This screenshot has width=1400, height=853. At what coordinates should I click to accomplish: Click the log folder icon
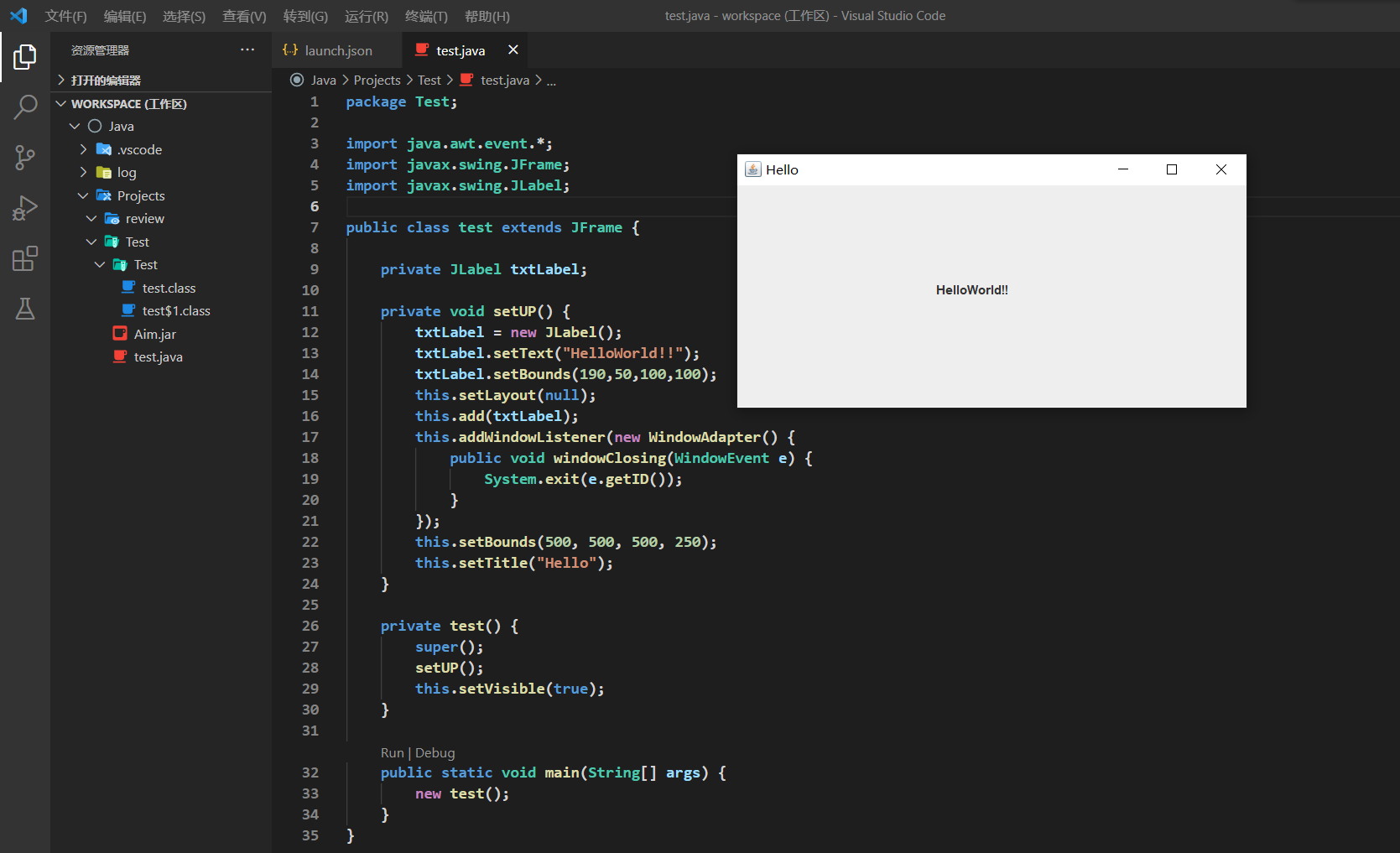(103, 172)
